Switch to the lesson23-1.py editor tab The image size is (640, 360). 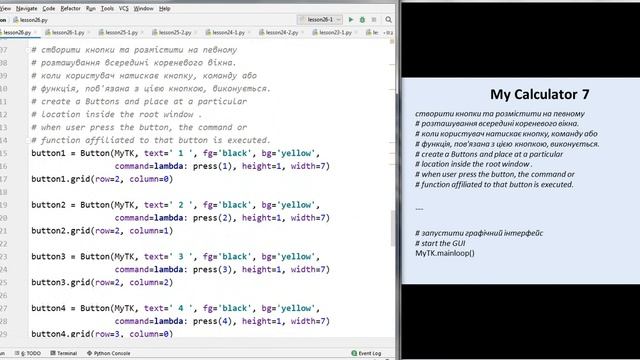(x=336, y=32)
